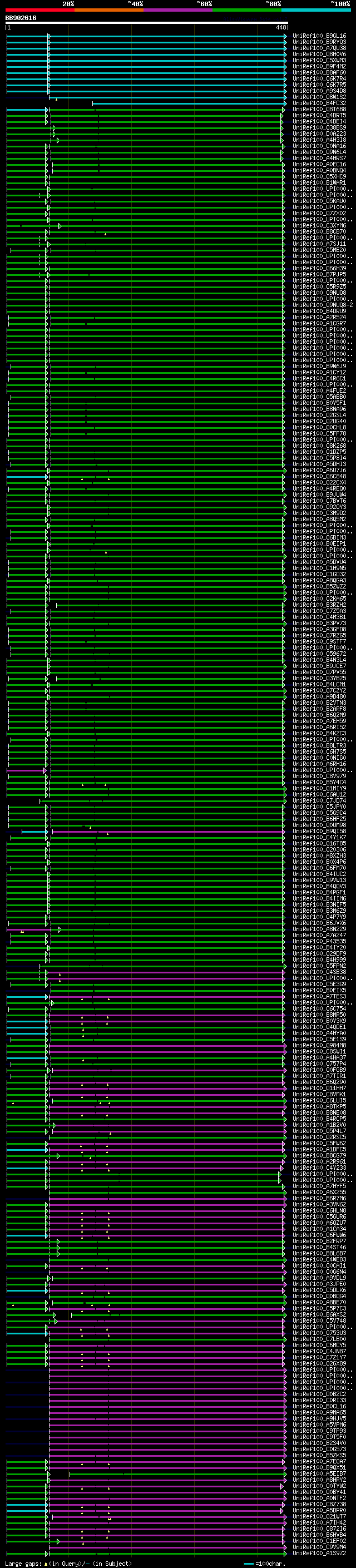Choose hit UniRef100_B9F4M2
356x1568 pixels.
(x=319, y=66)
